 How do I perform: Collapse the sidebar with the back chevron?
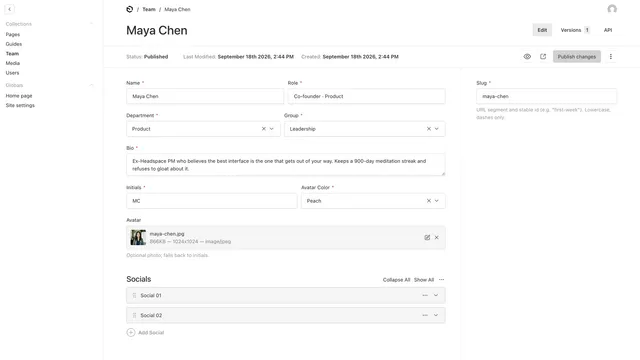[x=9, y=9]
